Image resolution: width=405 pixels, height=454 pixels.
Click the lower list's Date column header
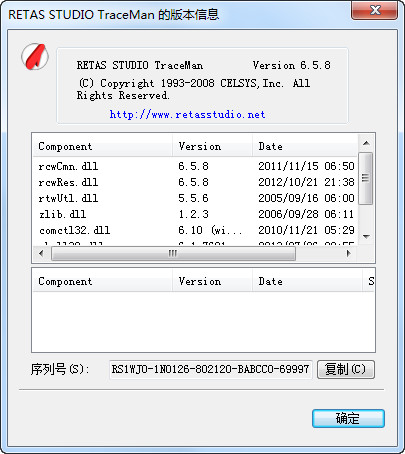pos(307,281)
